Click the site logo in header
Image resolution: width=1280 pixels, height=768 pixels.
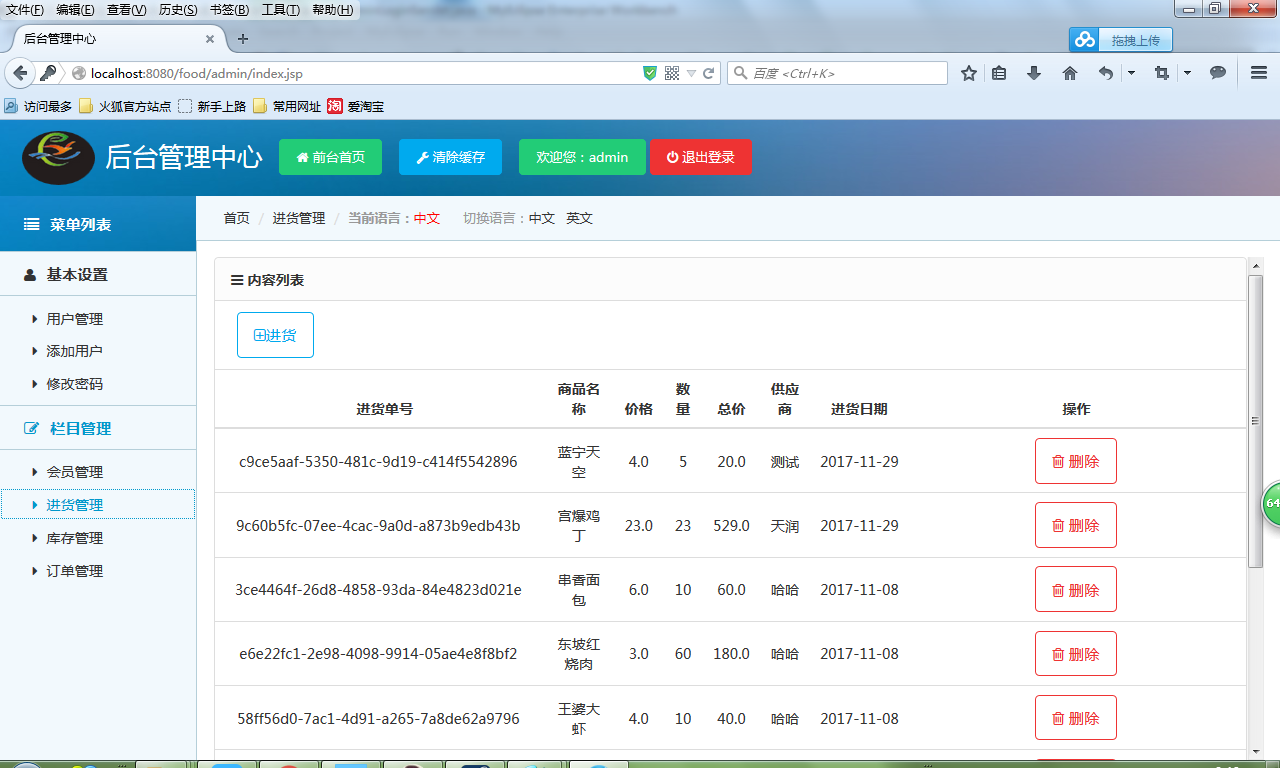[58, 157]
